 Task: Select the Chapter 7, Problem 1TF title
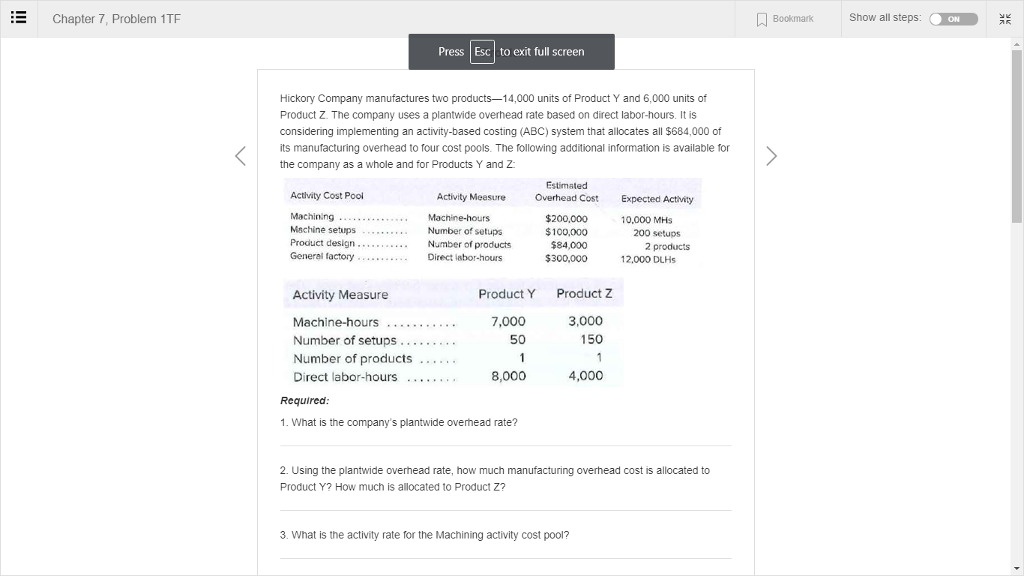coord(116,17)
